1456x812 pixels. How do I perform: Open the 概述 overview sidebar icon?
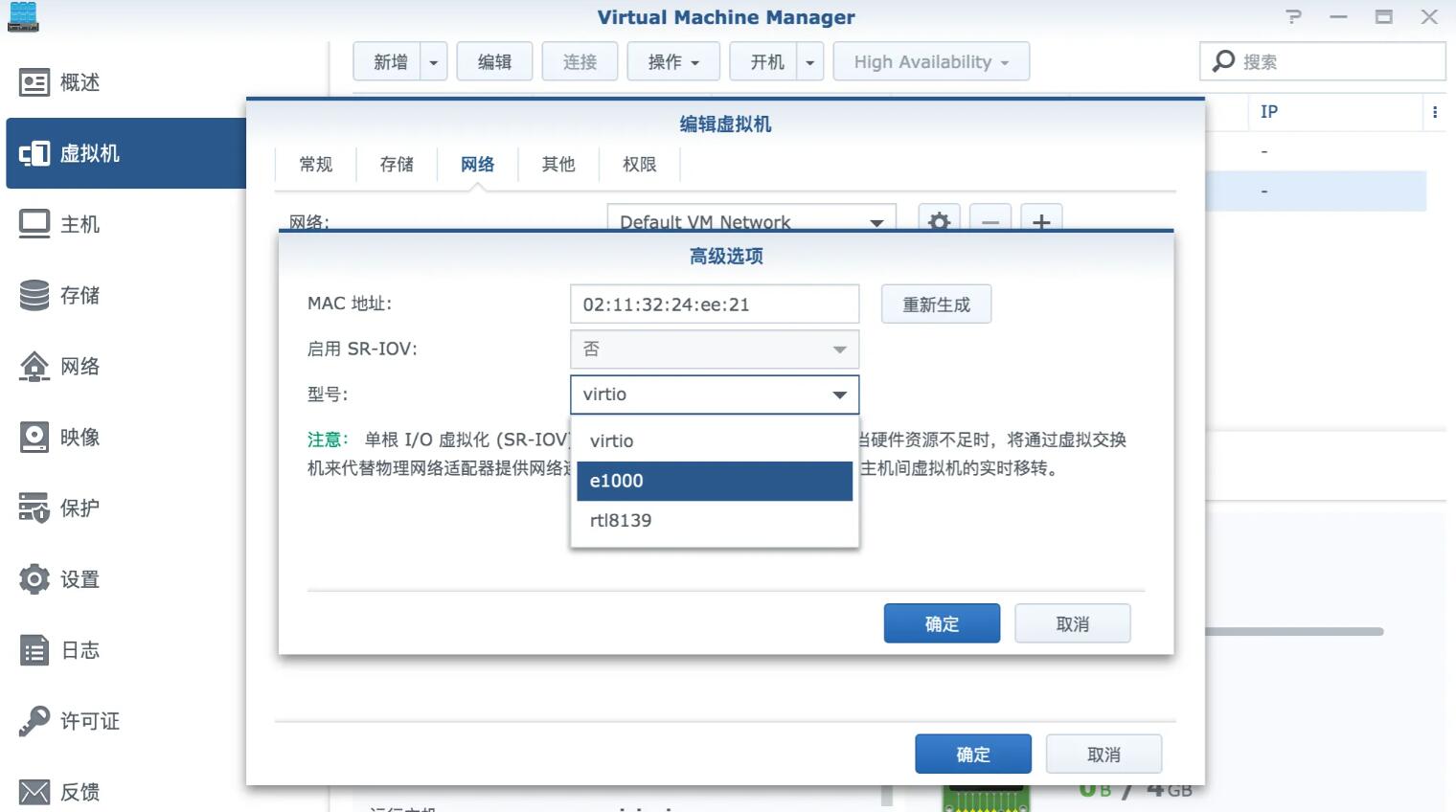34,83
